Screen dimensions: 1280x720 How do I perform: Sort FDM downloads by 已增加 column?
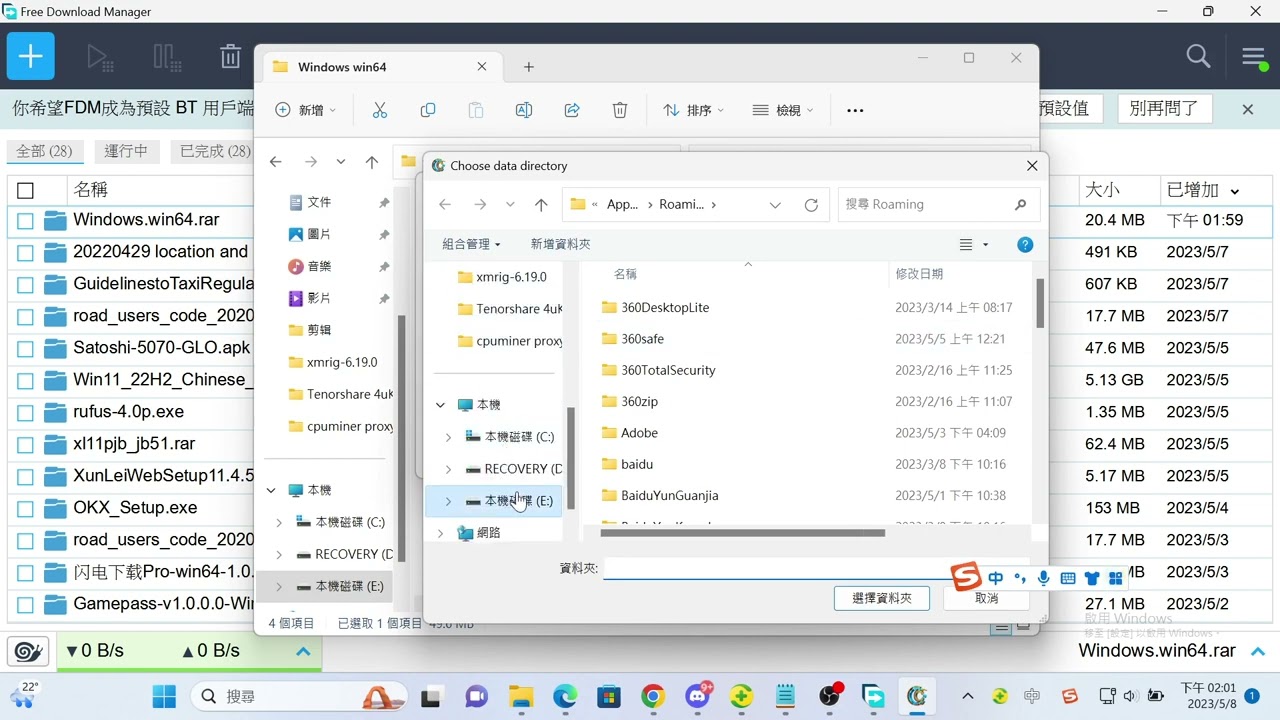pos(1203,190)
